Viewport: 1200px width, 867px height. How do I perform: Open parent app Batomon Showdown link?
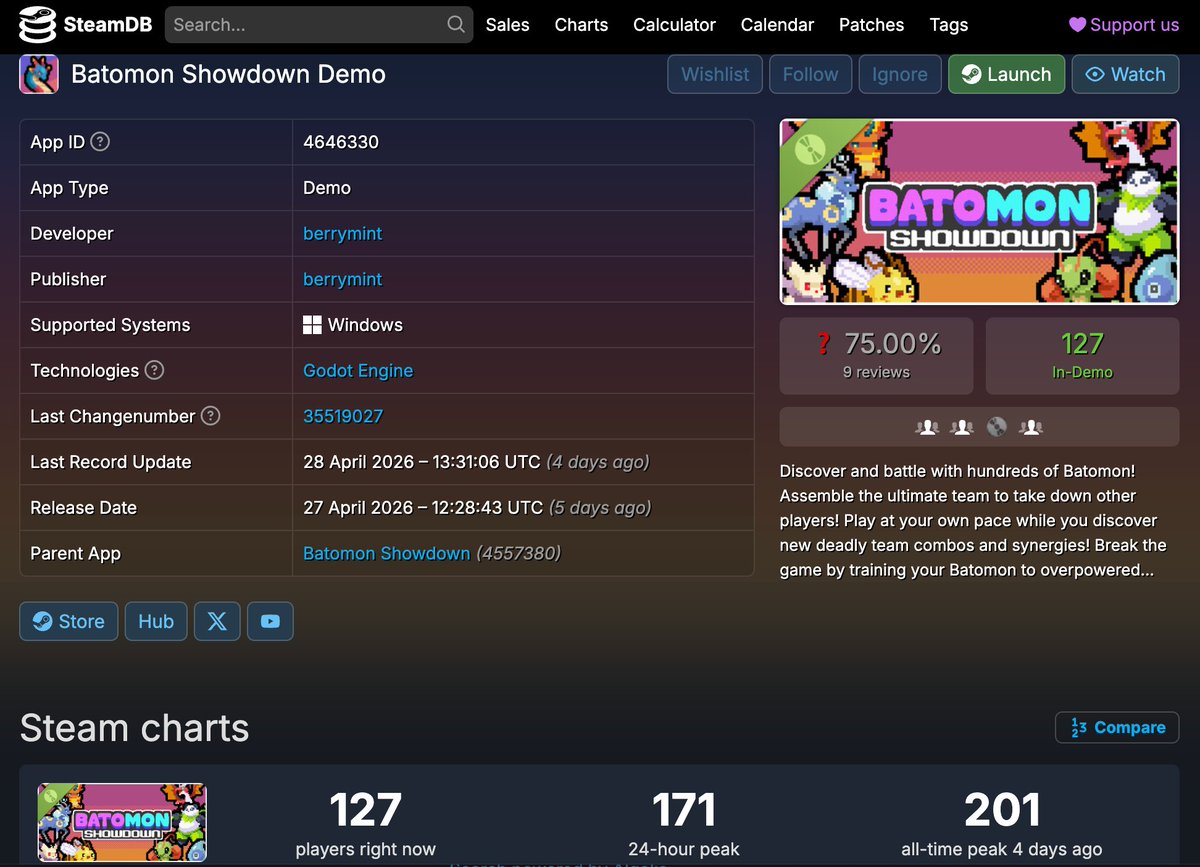(386, 553)
